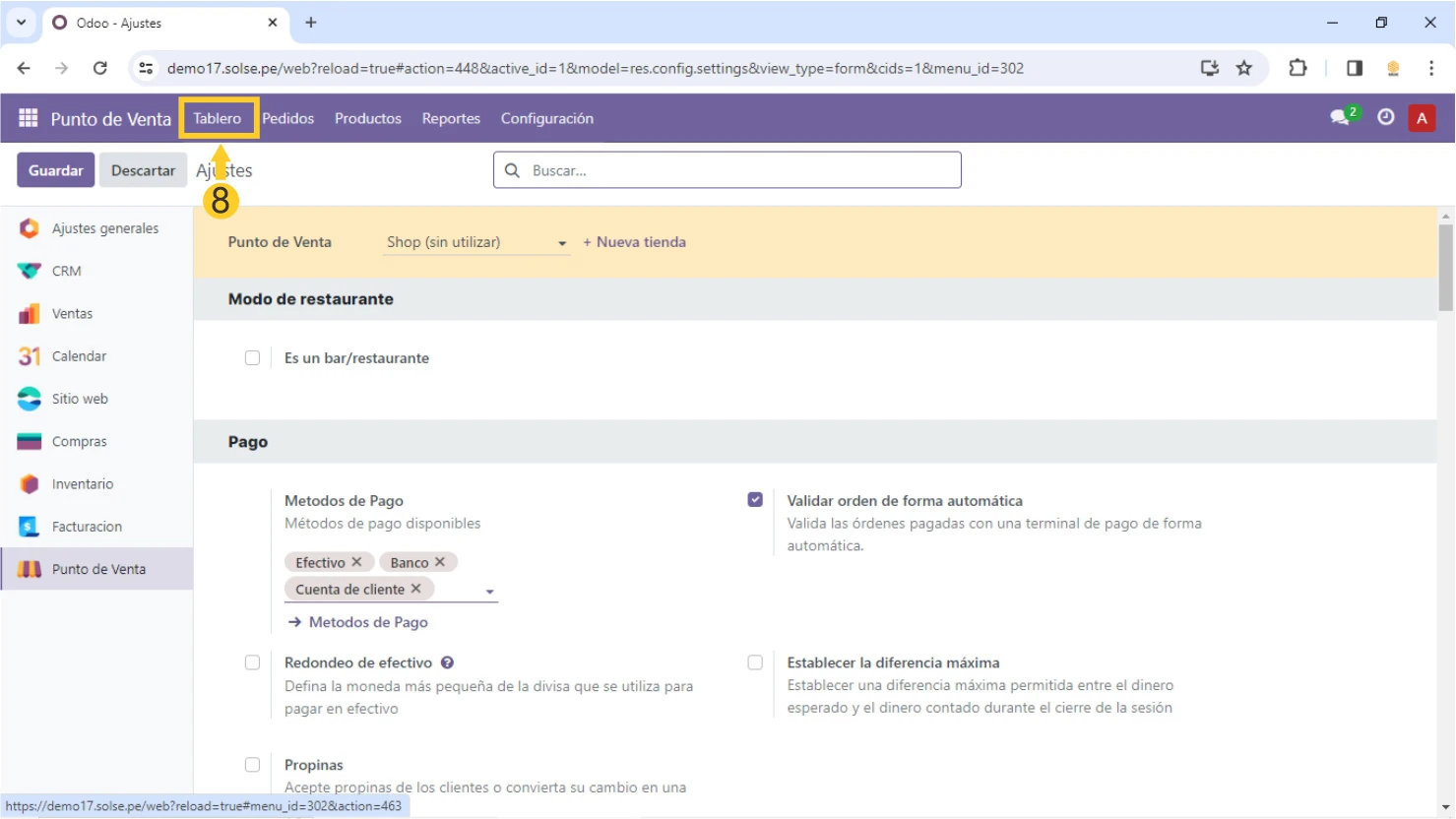Open the Tablero menu item
Screen dimensions: 1456x819
[x=217, y=118]
